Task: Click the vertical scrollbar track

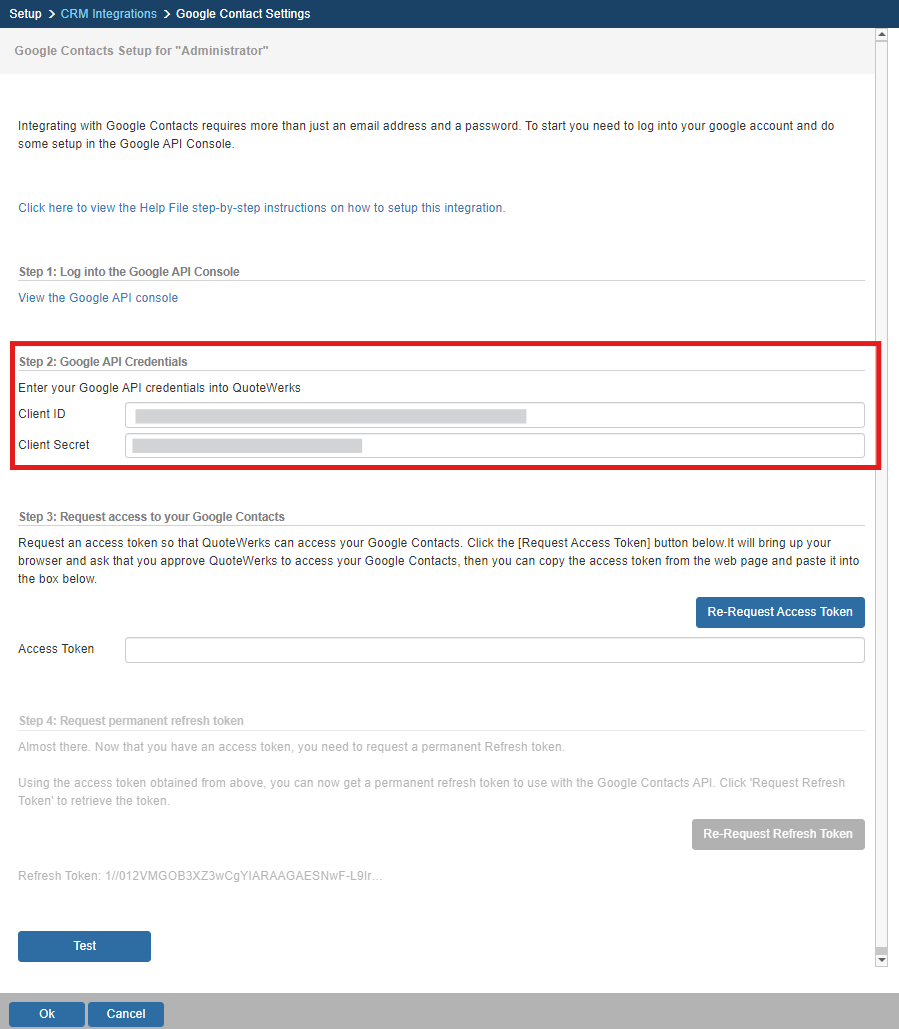Action: point(881,497)
